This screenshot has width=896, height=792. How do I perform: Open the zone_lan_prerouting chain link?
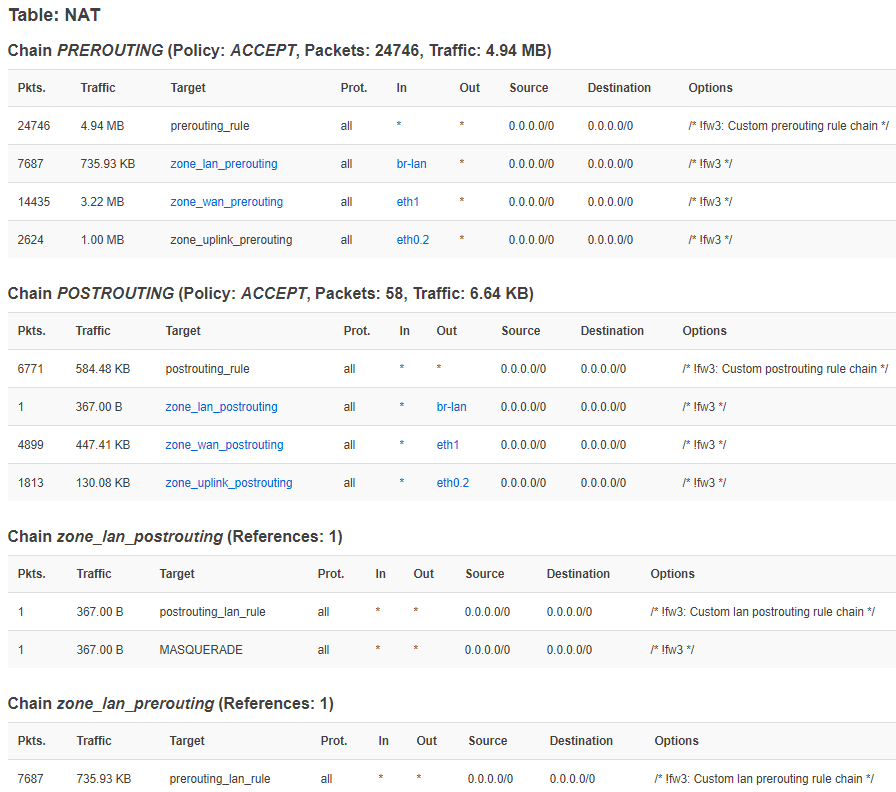pyautogui.click(x=224, y=164)
